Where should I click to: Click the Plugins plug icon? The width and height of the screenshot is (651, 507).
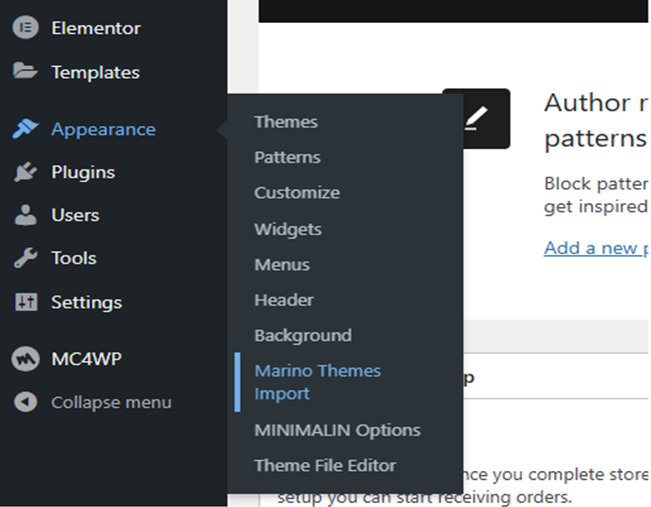click(x=25, y=172)
